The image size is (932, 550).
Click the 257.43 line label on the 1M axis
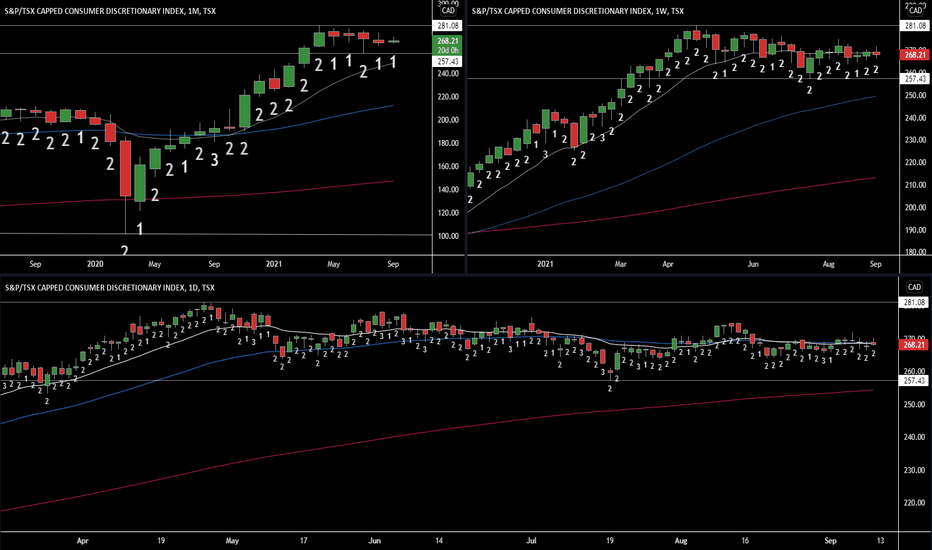pos(448,62)
